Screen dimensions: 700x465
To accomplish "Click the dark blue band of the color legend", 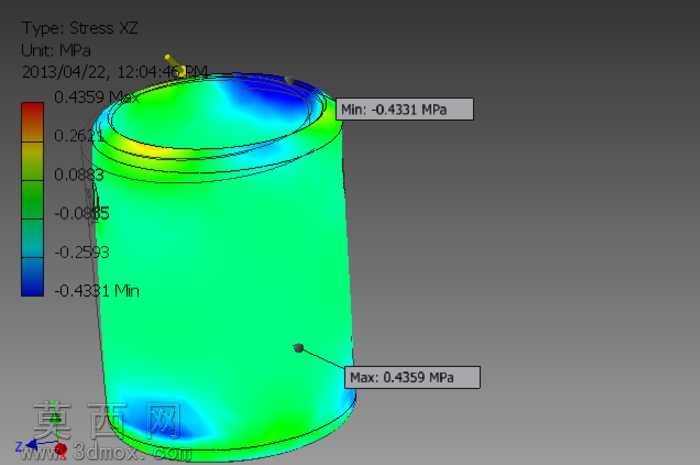I will pos(33,277).
